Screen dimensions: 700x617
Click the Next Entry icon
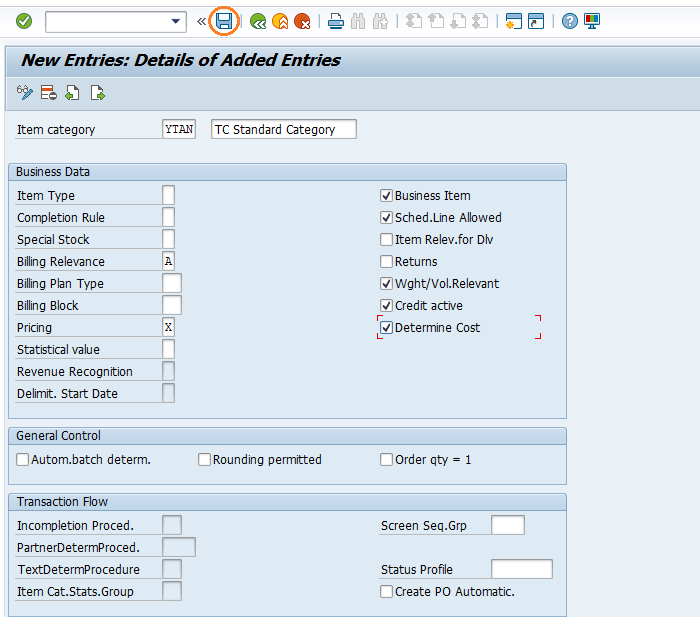click(x=97, y=93)
